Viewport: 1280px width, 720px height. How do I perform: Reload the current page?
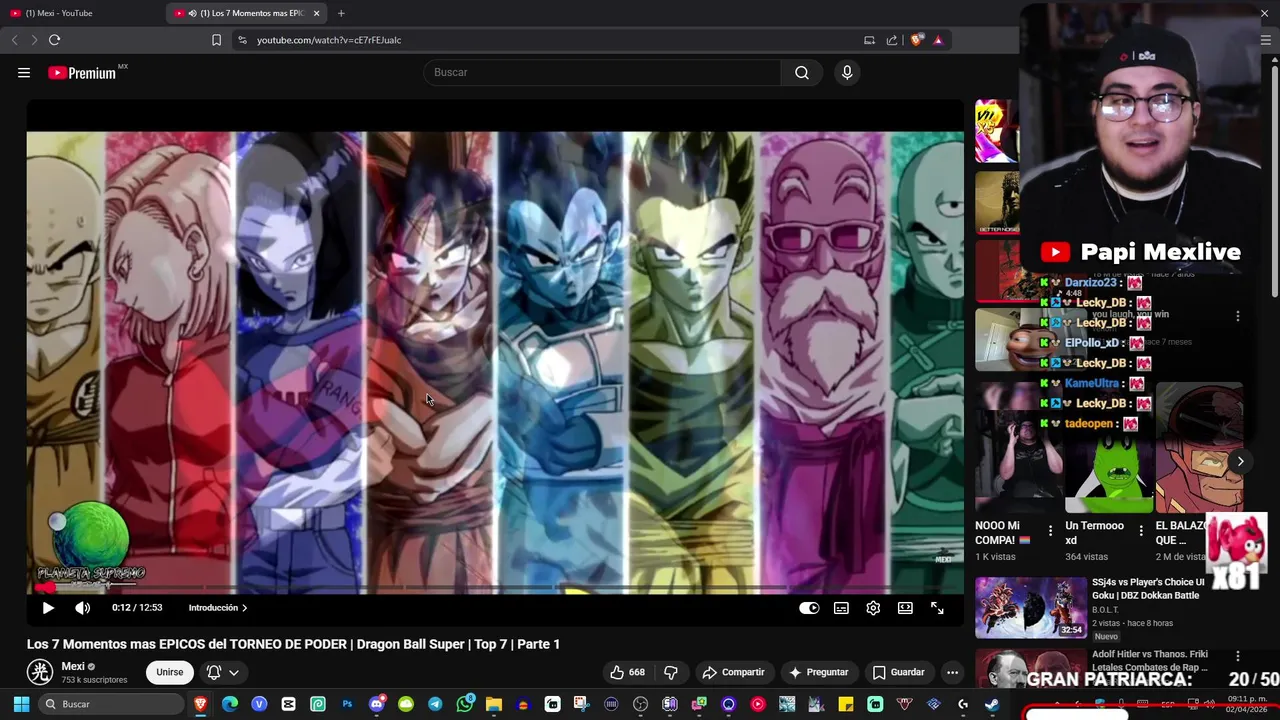click(54, 40)
